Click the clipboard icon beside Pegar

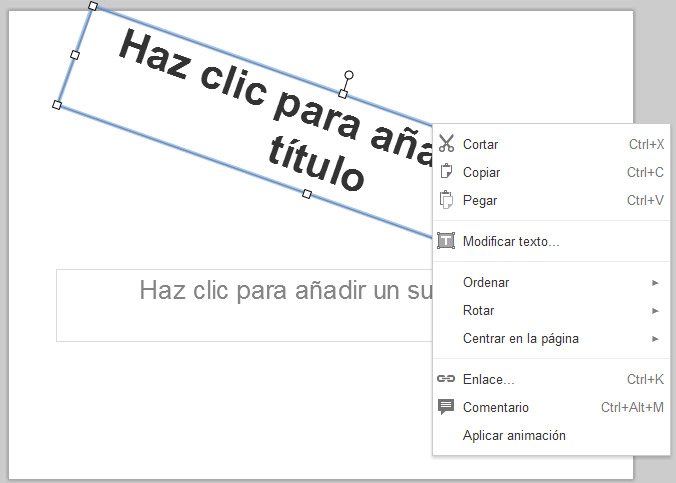click(x=446, y=200)
